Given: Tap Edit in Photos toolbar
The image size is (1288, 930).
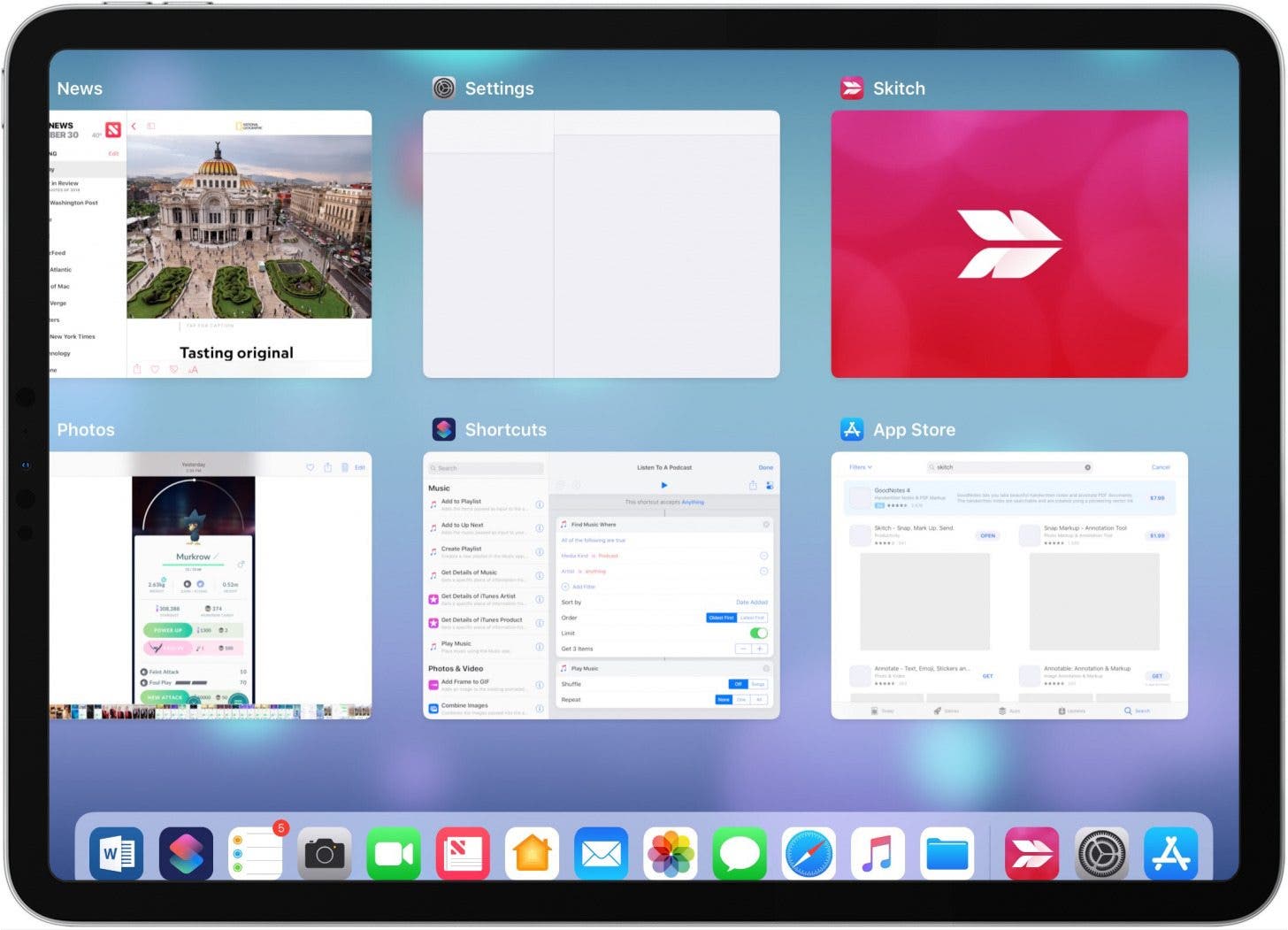Looking at the screenshot, I should pyautogui.click(x=360, y=467).
